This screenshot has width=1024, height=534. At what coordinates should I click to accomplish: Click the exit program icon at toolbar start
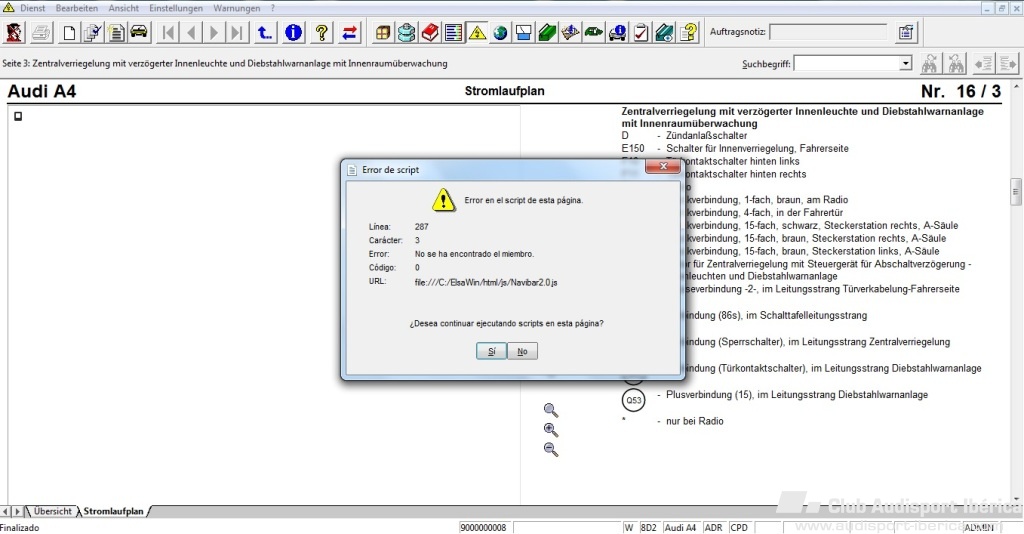14,32
